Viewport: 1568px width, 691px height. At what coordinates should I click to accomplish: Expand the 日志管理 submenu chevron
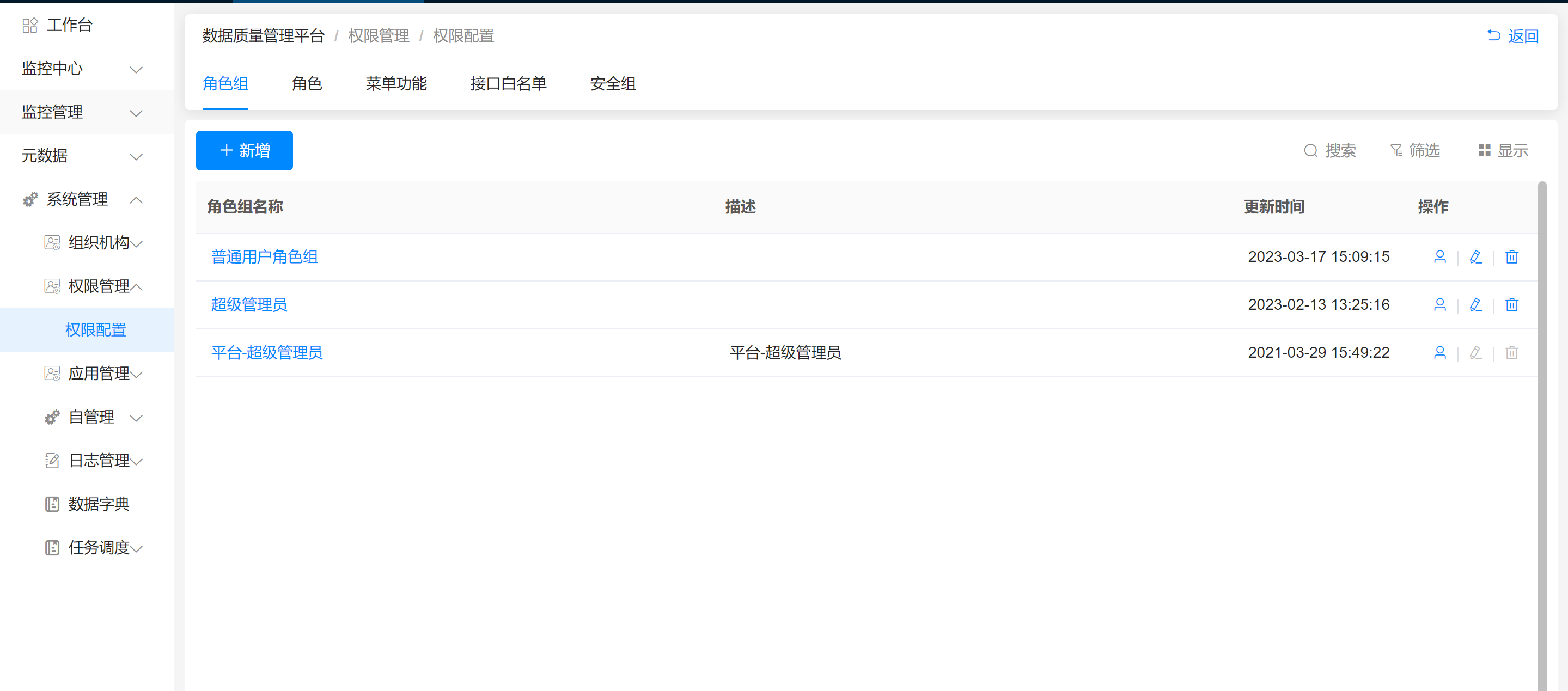[x=136, y=461]
